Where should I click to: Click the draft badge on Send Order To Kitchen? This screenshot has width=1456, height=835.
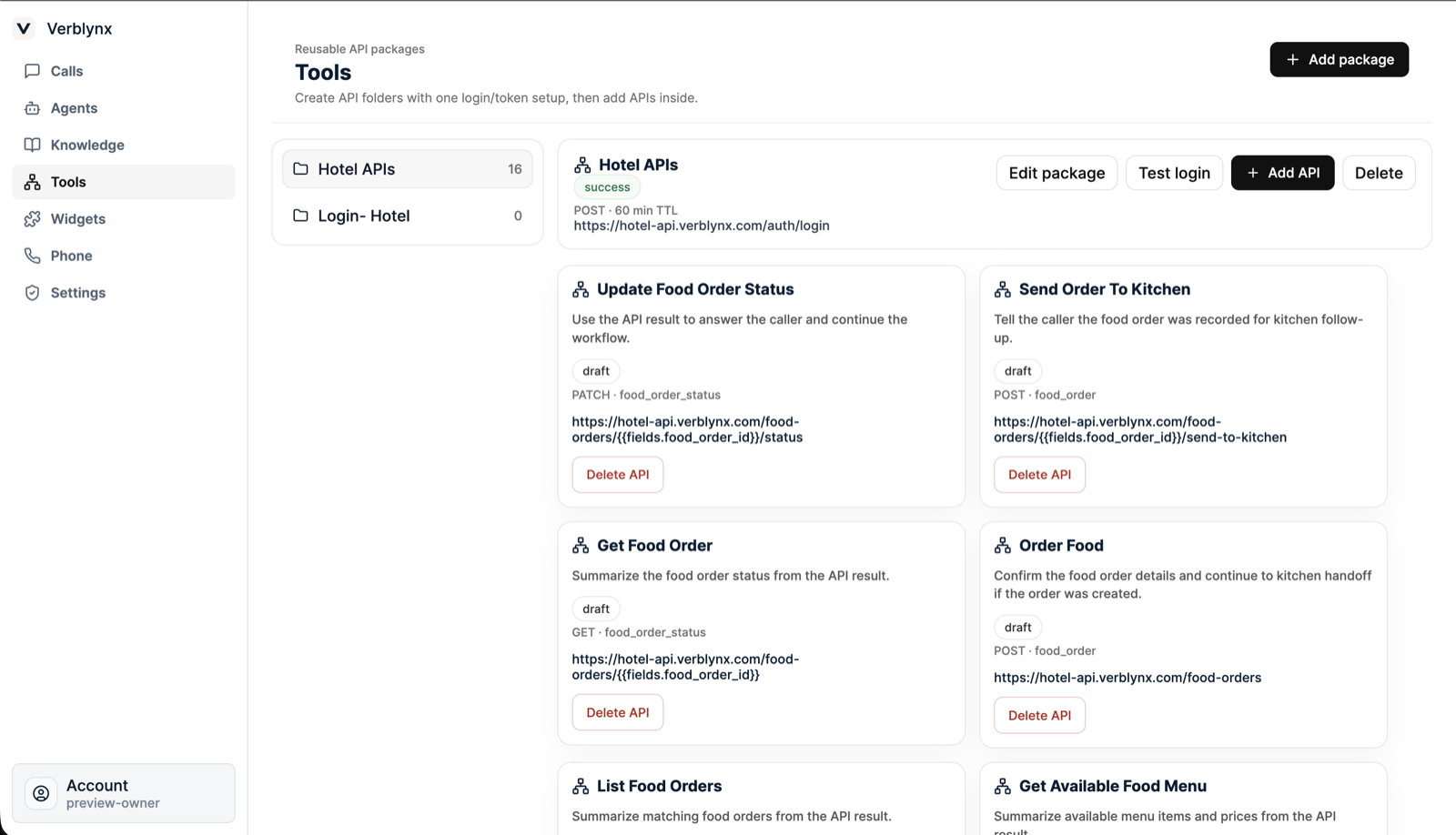click(x=1017, y=371)
